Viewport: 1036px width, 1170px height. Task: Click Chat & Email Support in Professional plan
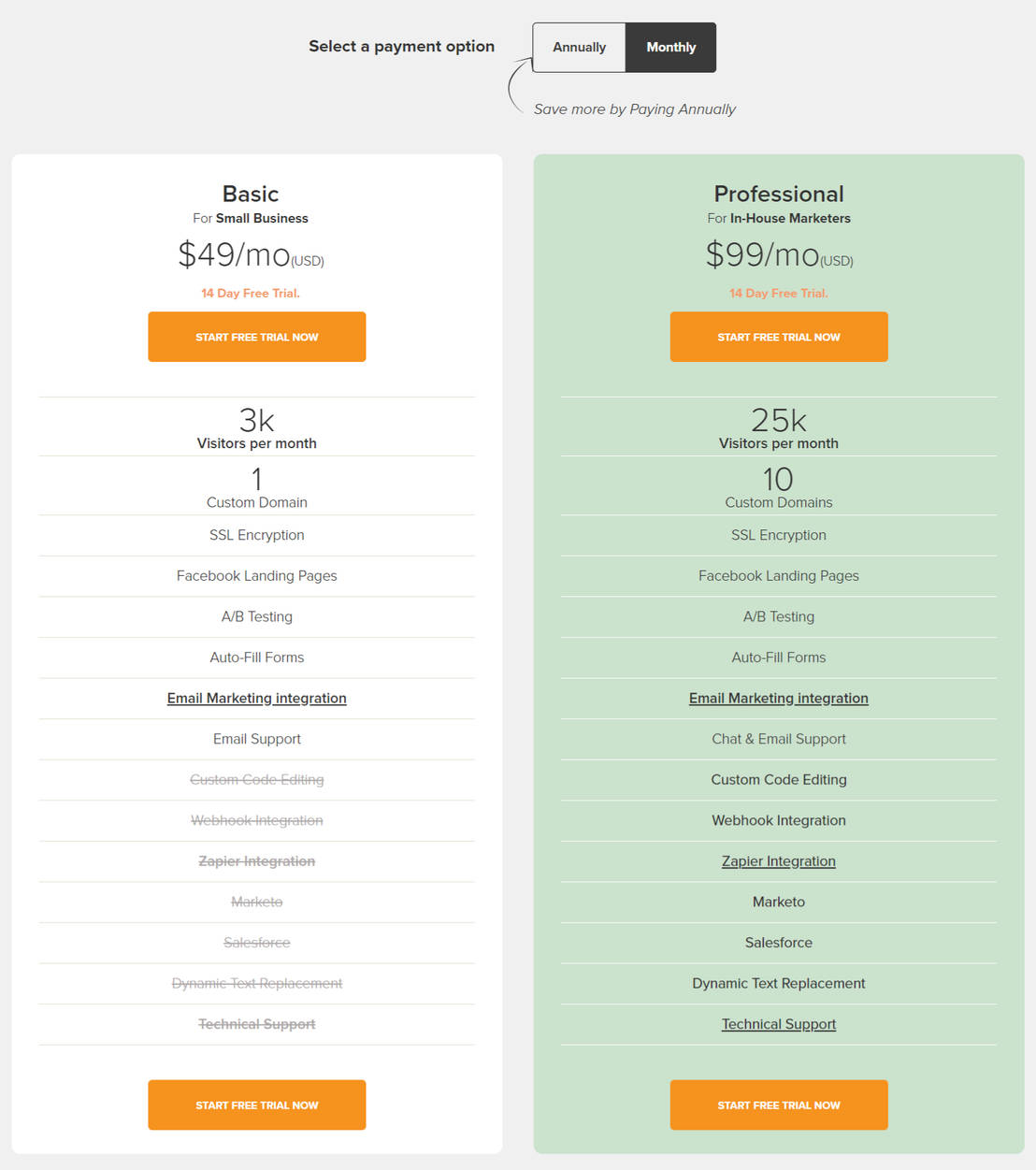pyautogui.click(x=779, y=739)
